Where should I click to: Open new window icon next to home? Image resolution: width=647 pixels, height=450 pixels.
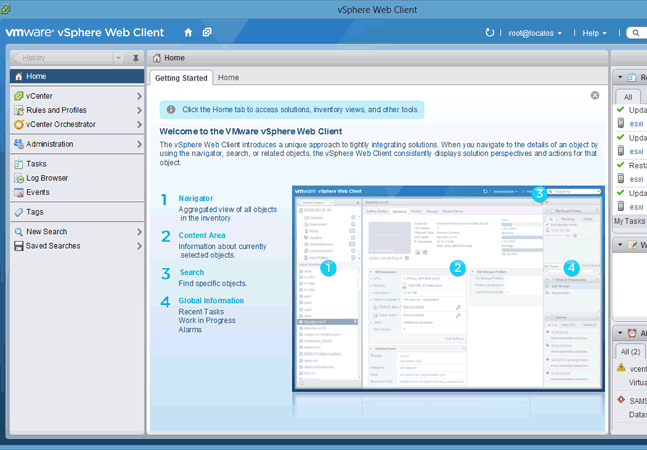207,32
